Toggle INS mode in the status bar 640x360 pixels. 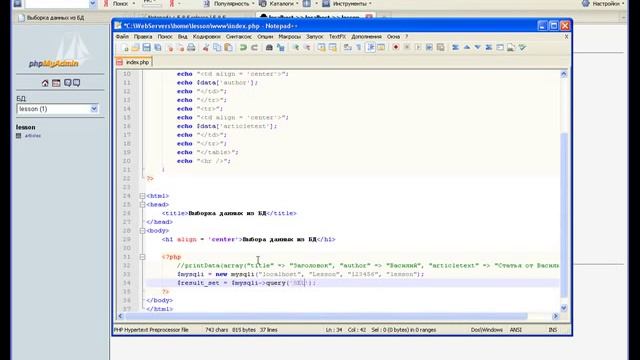tap(552, 330)
